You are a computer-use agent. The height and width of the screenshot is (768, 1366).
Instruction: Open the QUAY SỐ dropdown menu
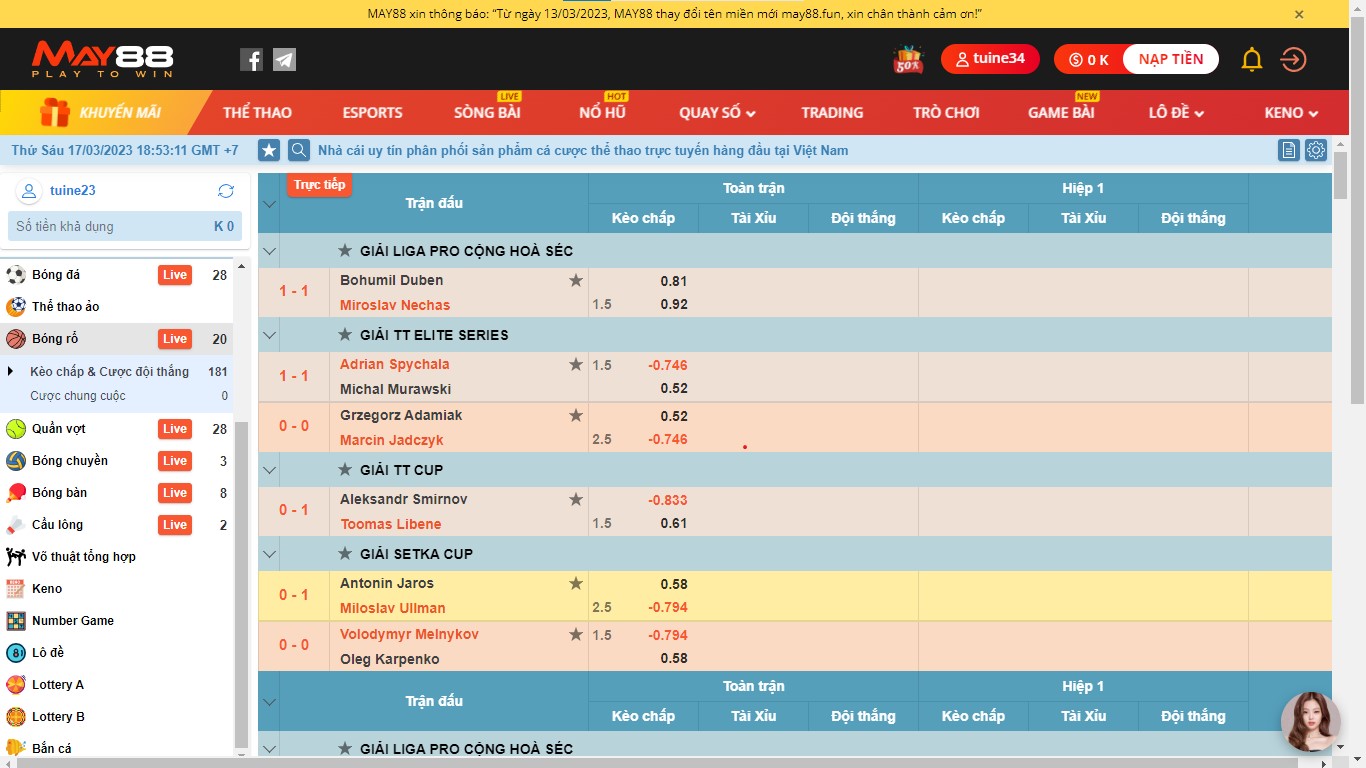pos(717,113)
